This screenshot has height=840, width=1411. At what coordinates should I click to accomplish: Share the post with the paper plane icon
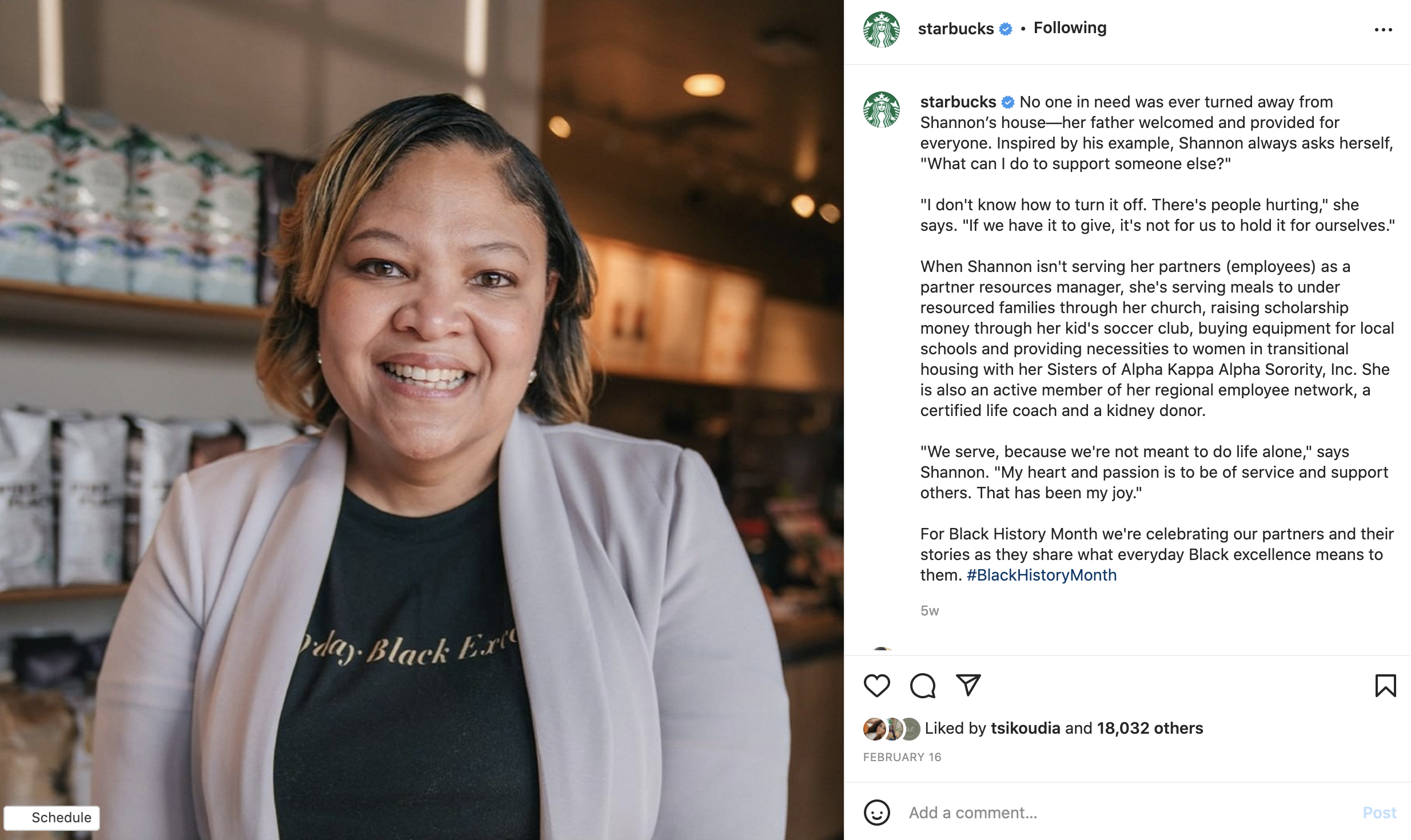(968, 686)
